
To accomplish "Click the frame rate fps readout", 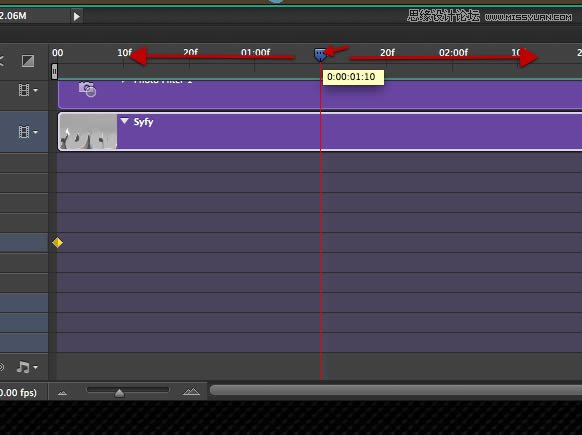I will (18, 393).
